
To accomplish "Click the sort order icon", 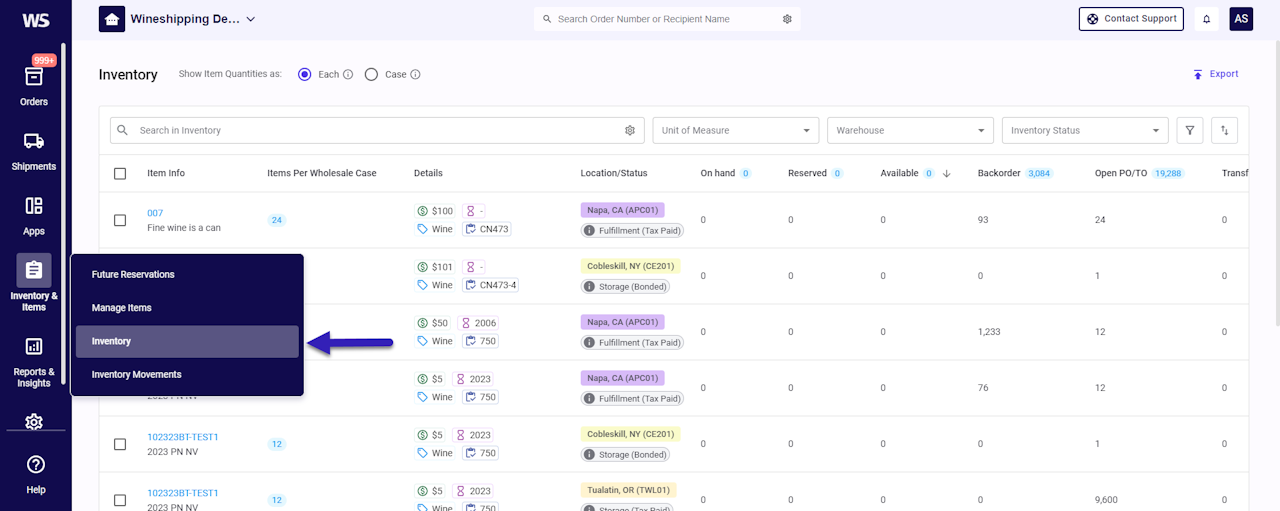I will (1224, 130).
